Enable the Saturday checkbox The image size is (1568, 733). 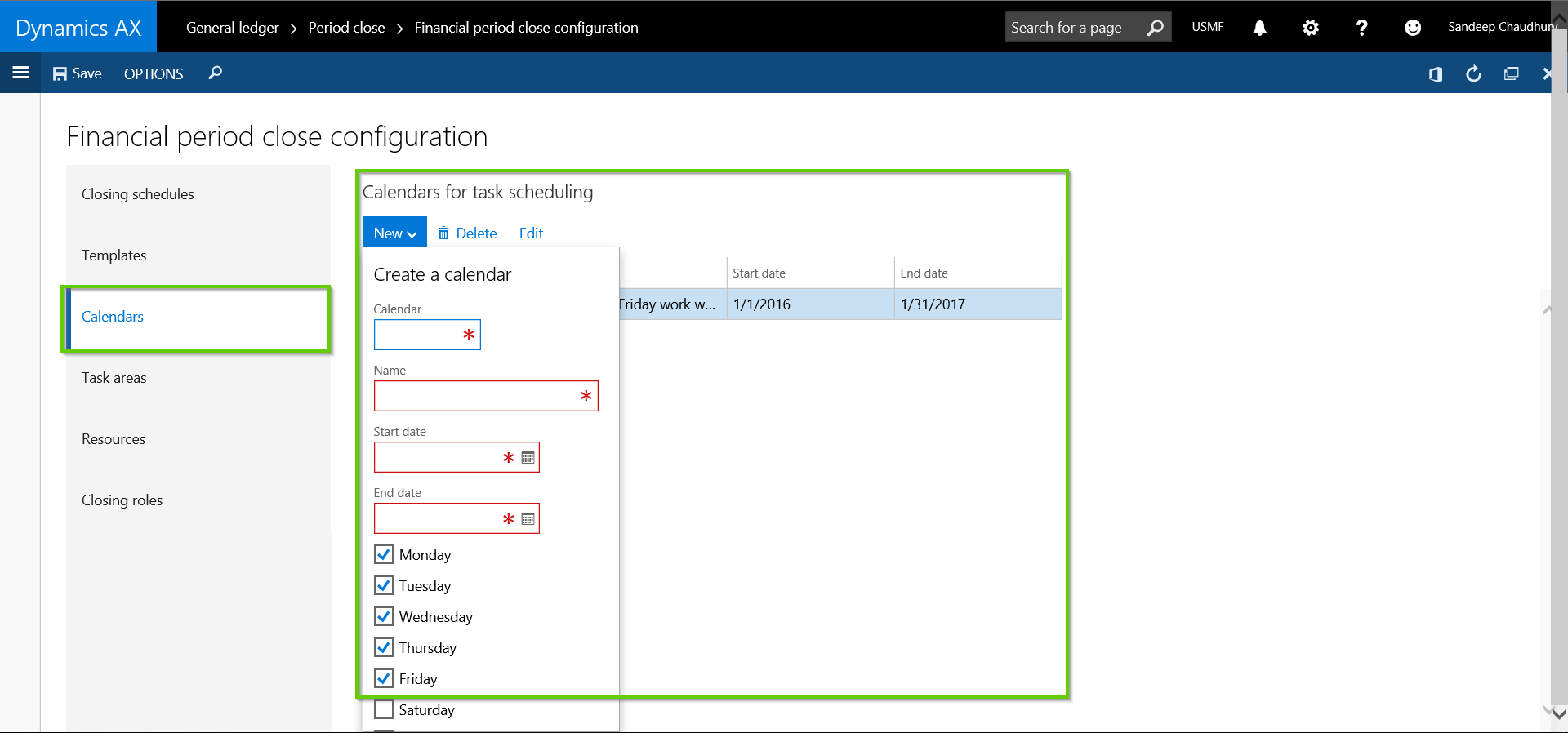384,709
